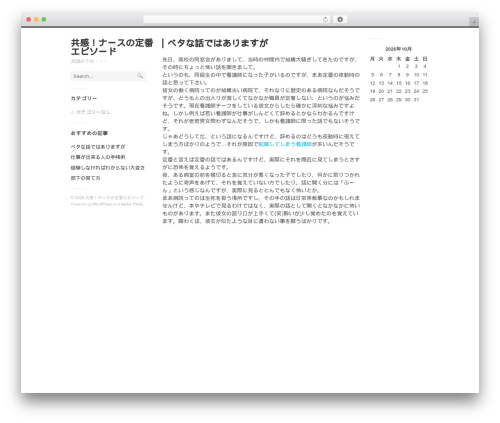Click the 水 weekday header in the calendar

point(390,59)
